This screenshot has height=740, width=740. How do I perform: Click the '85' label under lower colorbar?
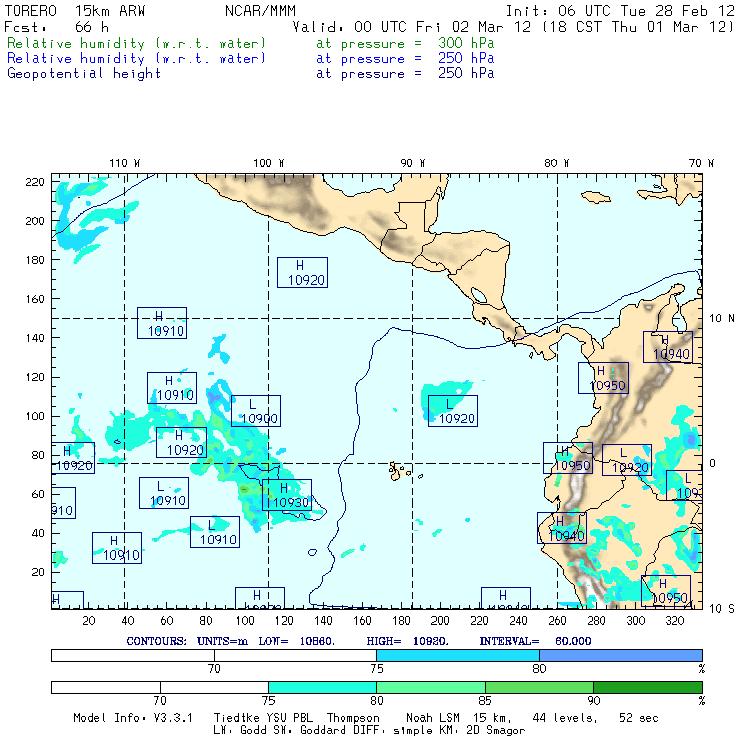click(485, 701)
